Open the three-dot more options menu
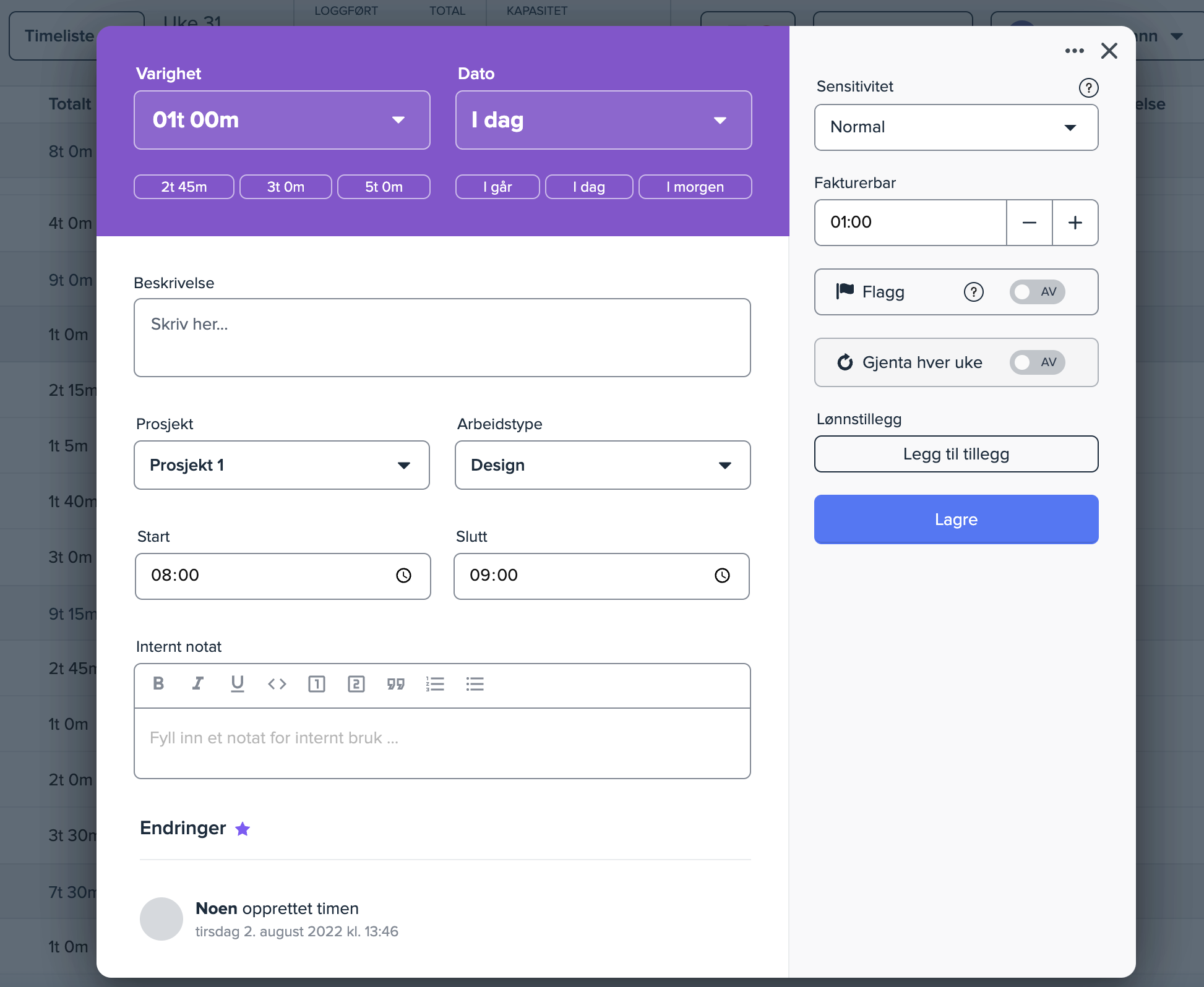Screen dimensions: 1204x987 [x=1074, y=51]
